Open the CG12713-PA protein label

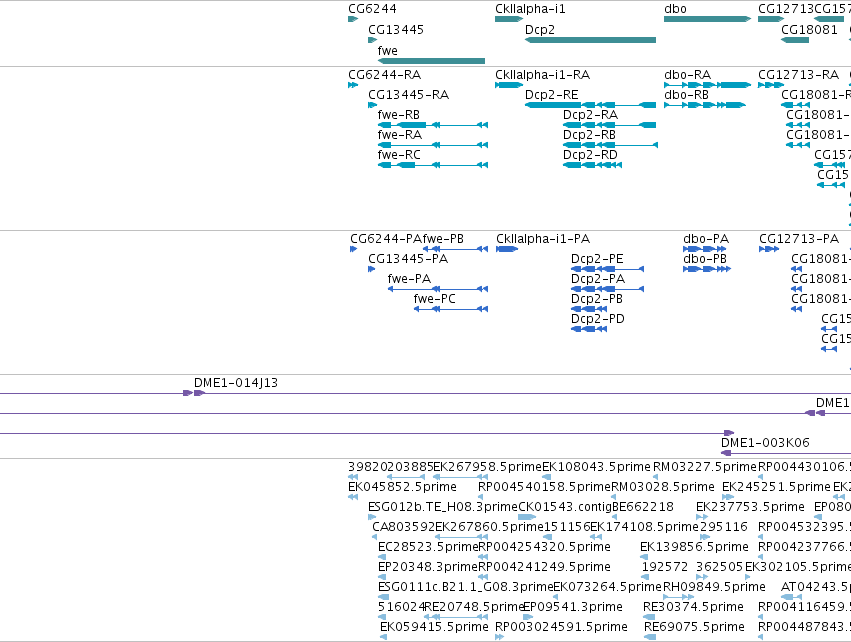799,239
